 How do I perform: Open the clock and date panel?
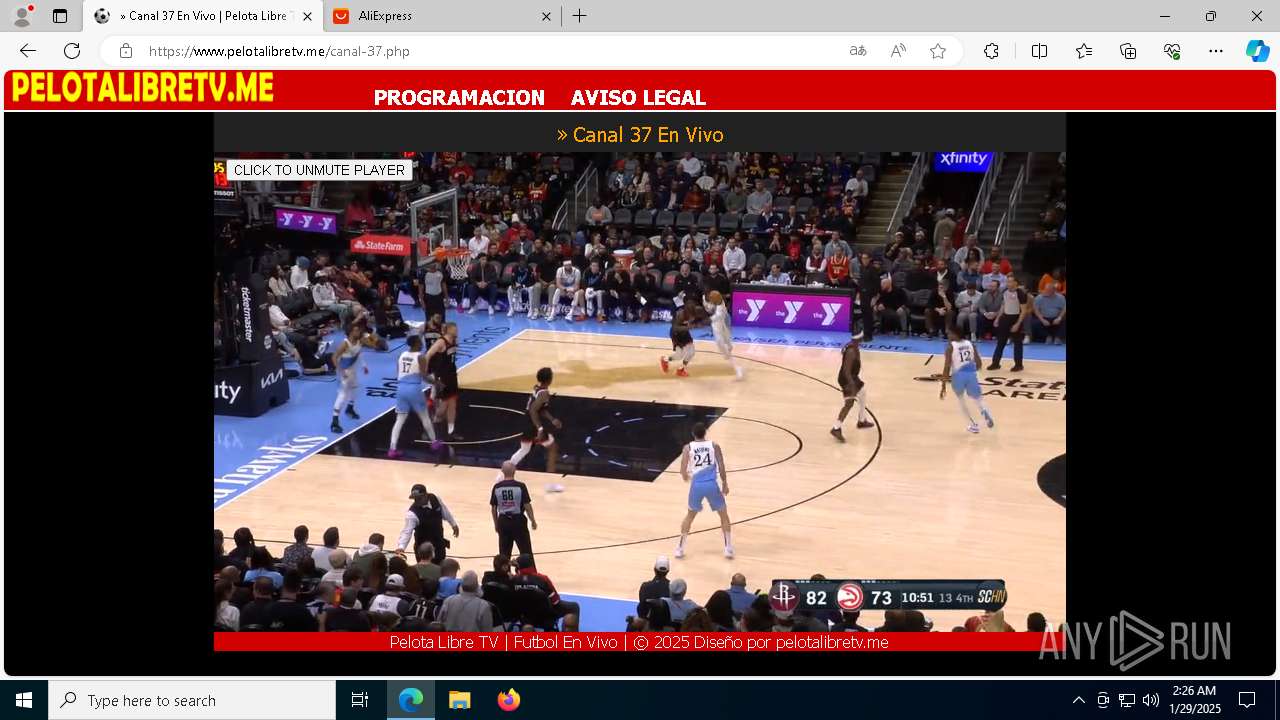[1195, 700]
